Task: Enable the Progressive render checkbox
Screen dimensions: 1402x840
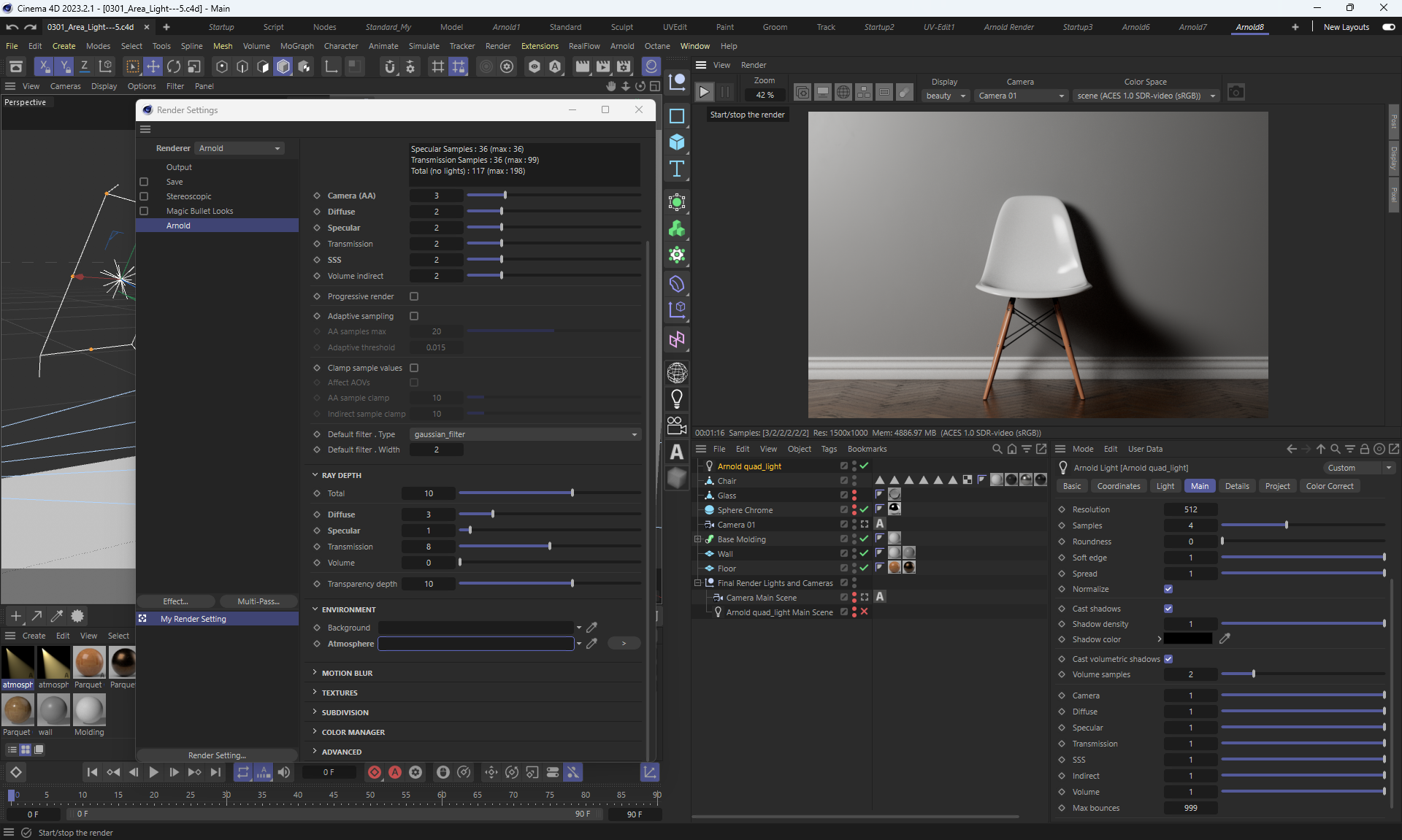Action: [414, 296]
